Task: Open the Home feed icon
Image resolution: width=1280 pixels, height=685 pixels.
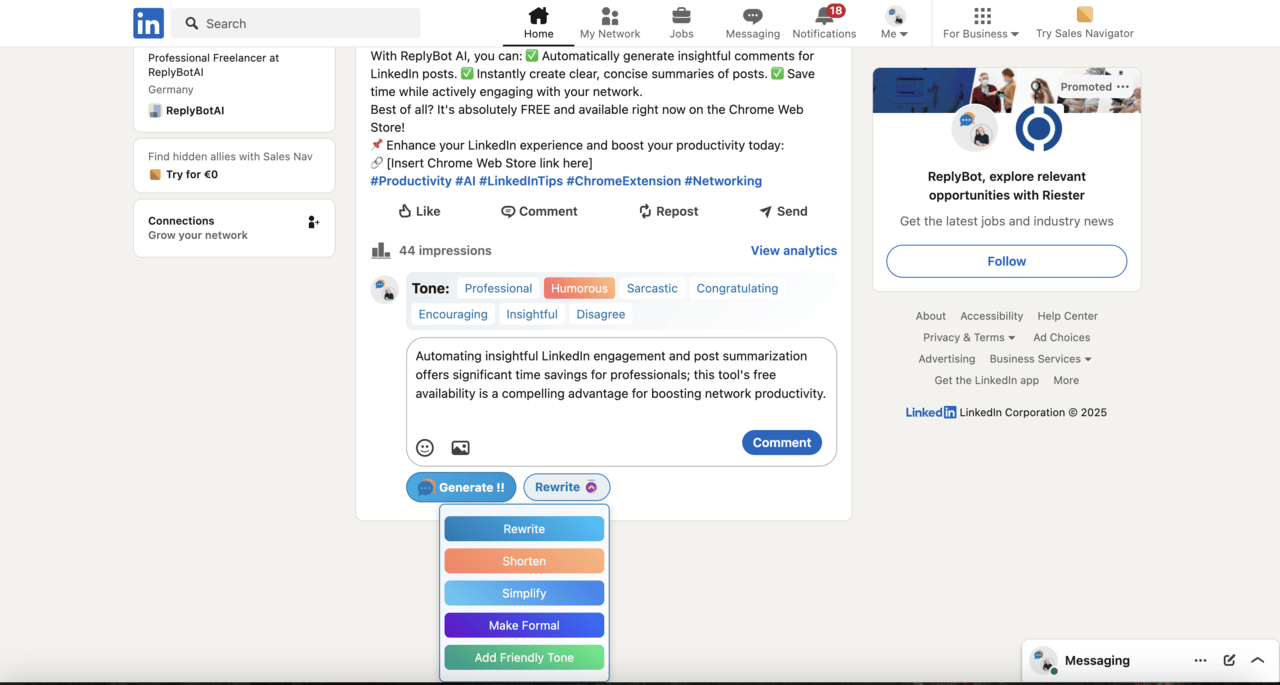Action: point(538,15)
